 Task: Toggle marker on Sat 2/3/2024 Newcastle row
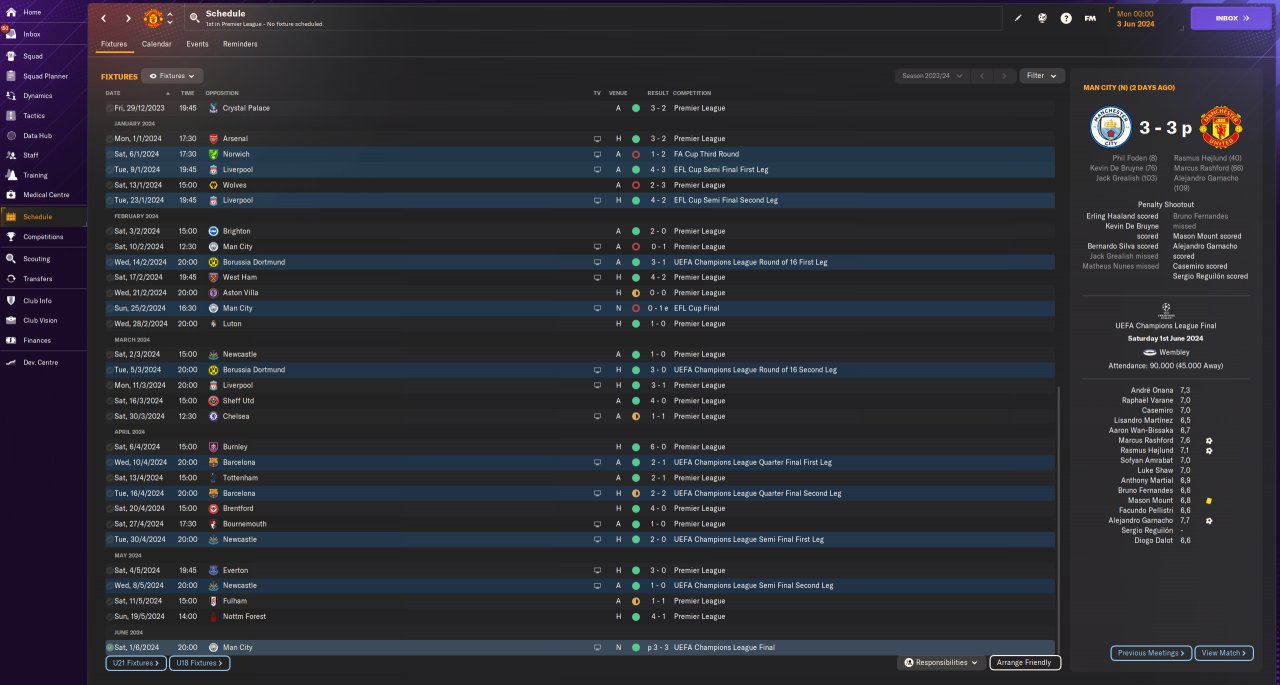(109, 354)
